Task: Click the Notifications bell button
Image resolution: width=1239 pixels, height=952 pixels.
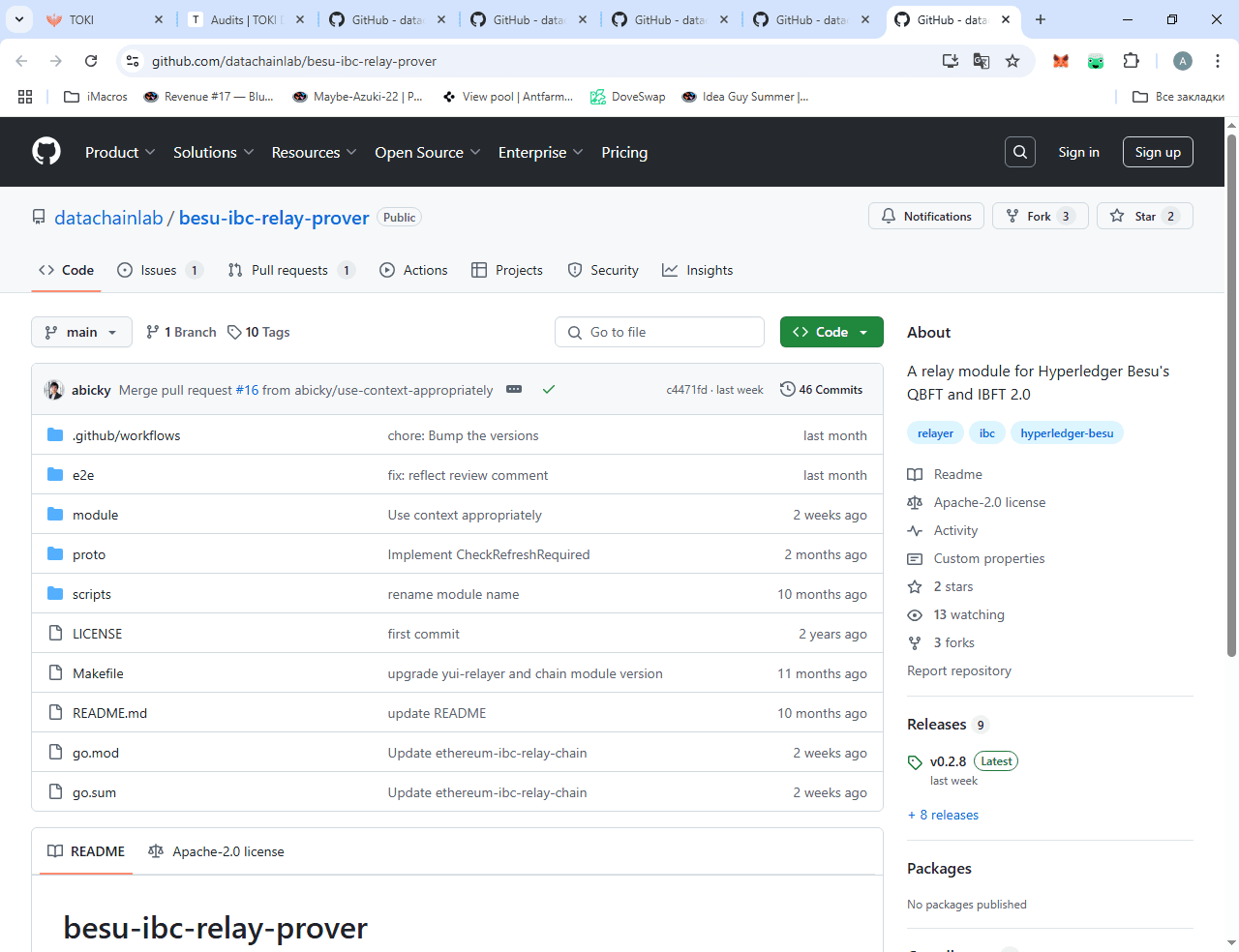Action: click(926, 216)
